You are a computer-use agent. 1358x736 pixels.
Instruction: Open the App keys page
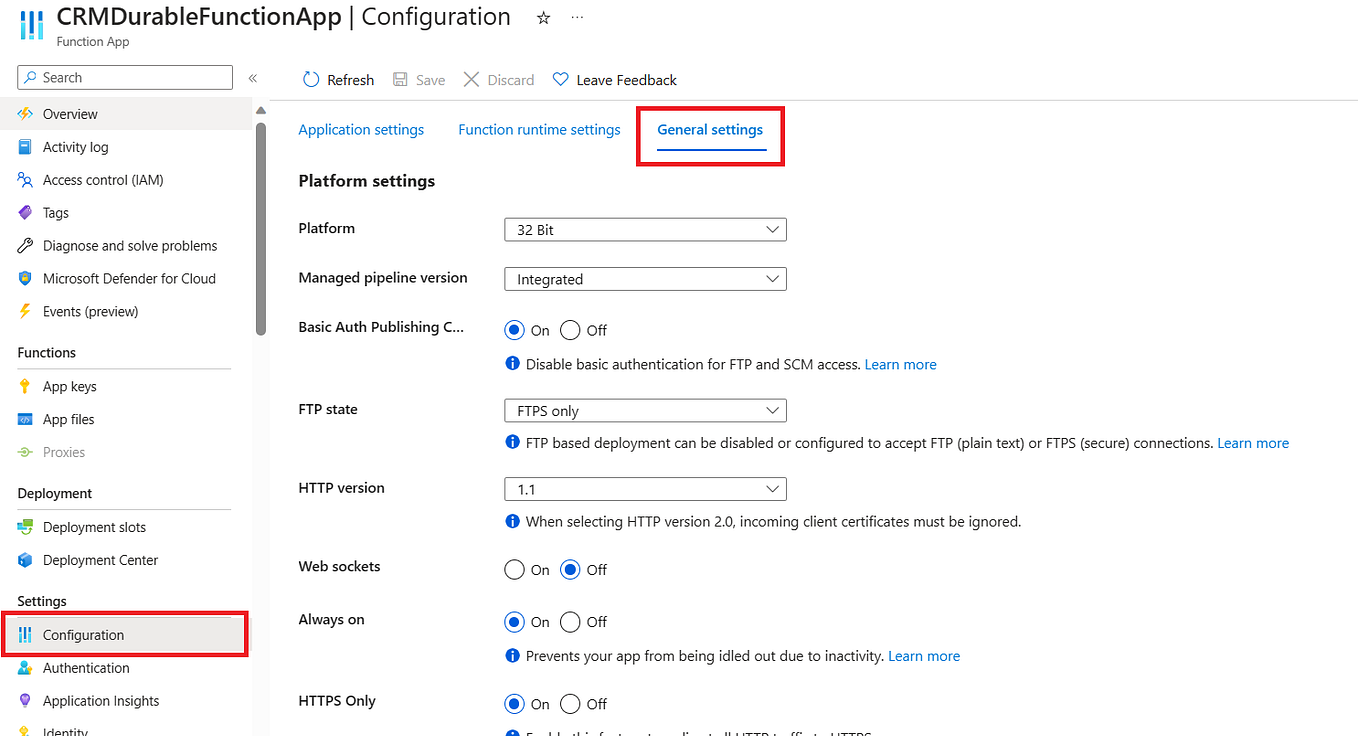coord(72,385)
